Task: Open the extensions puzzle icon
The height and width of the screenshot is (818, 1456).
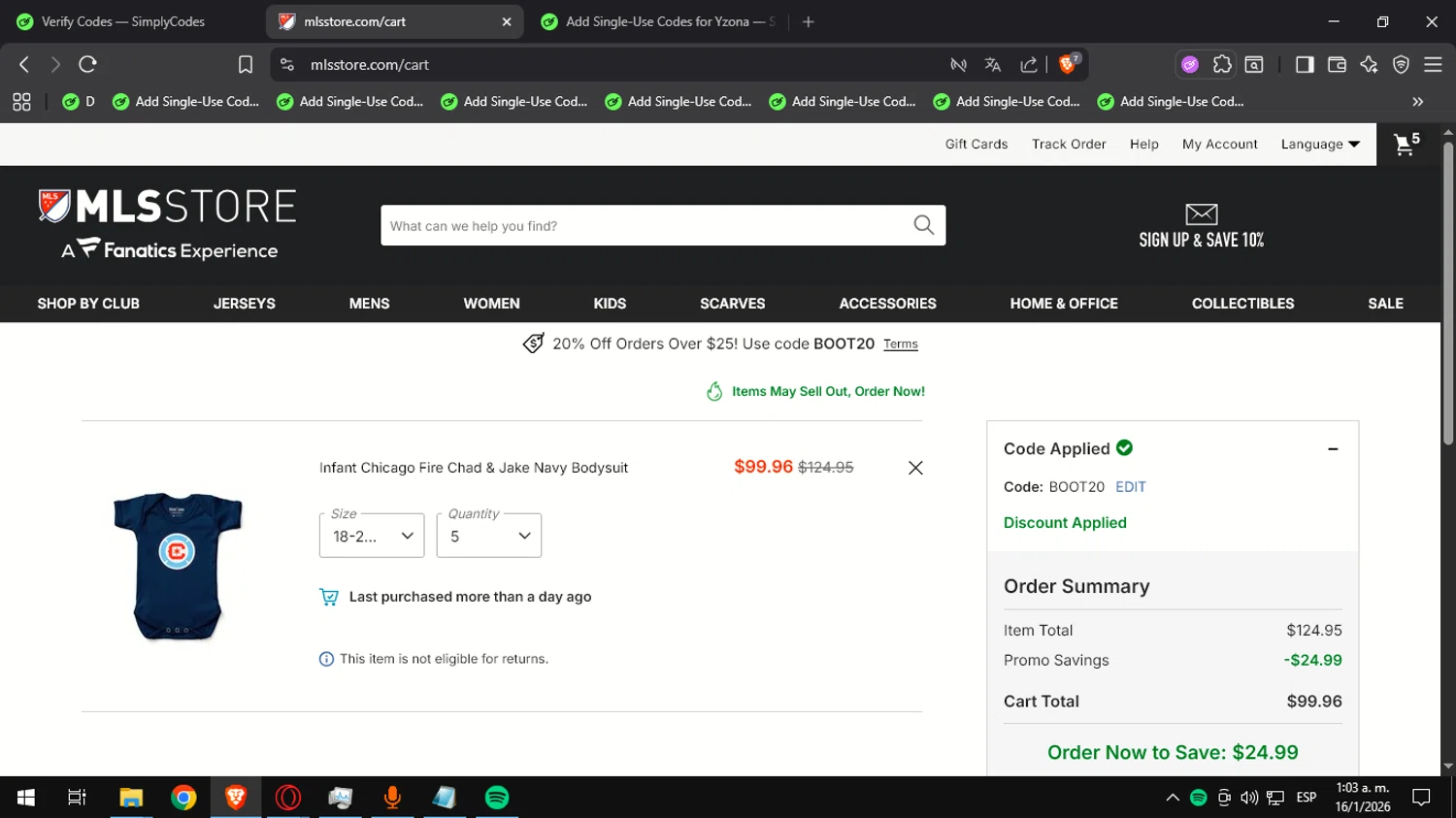Action: (x=1222, y=64)
